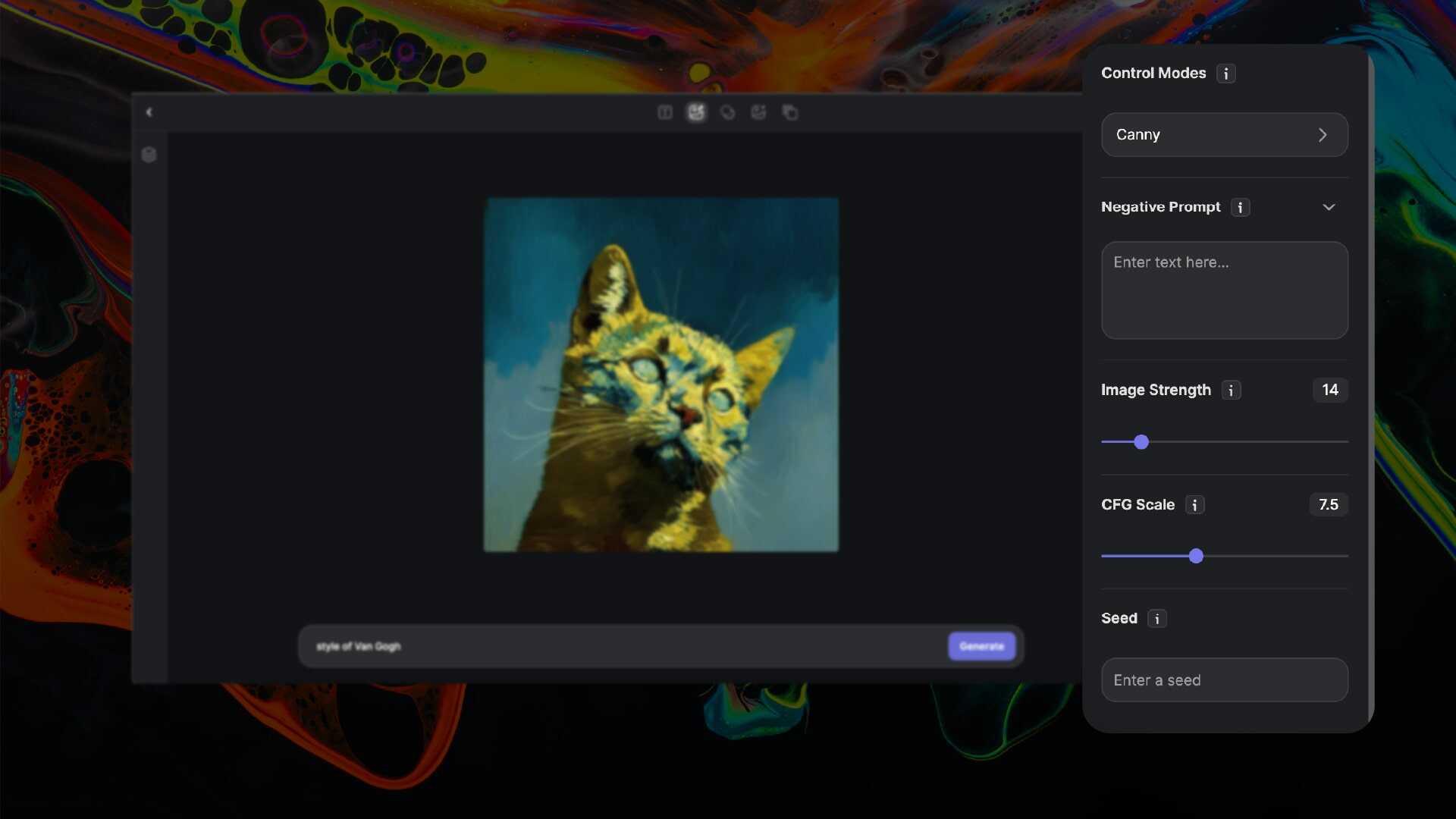Click the Seed info icon
This screenshot has height=819, width=1456.
tap(1156, 619)
